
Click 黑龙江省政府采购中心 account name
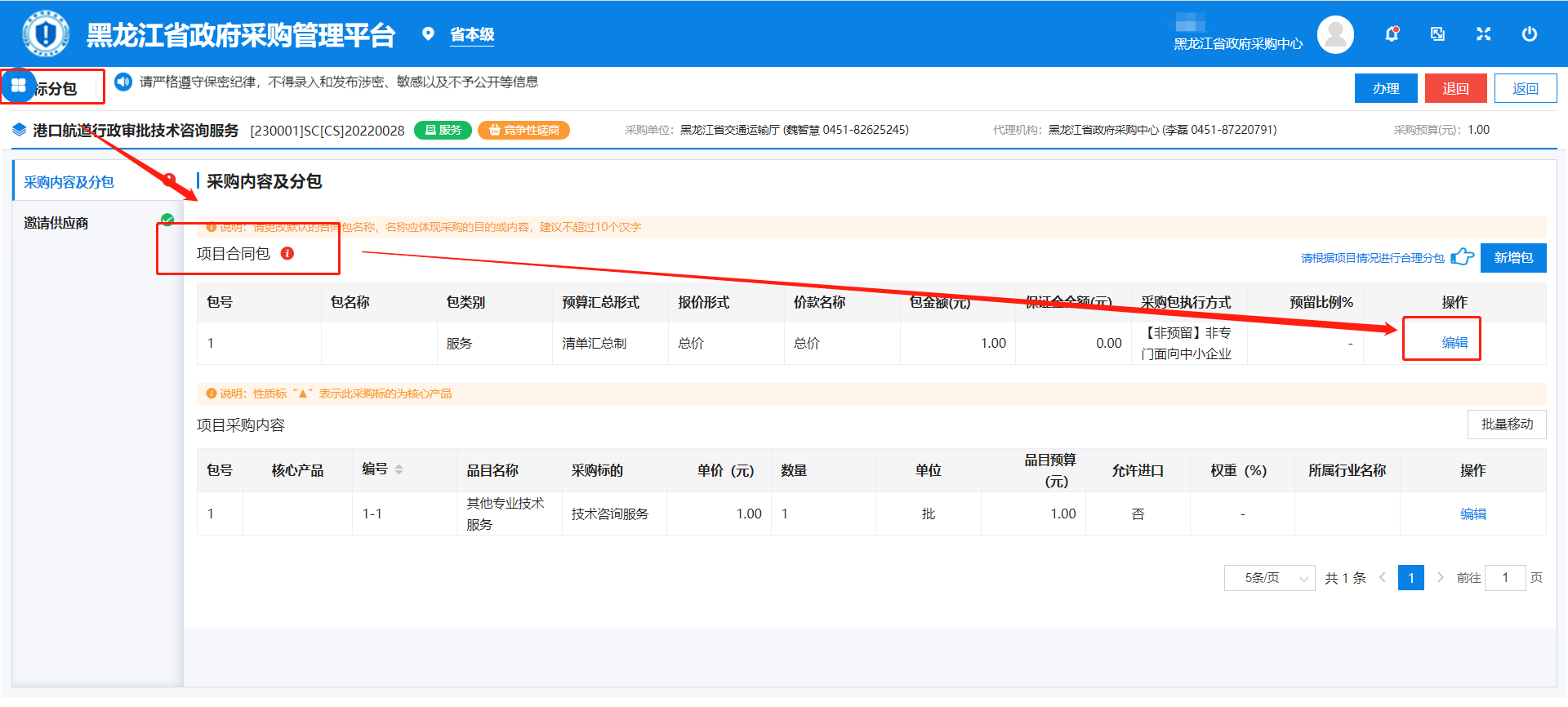(x=1238, y=44)
